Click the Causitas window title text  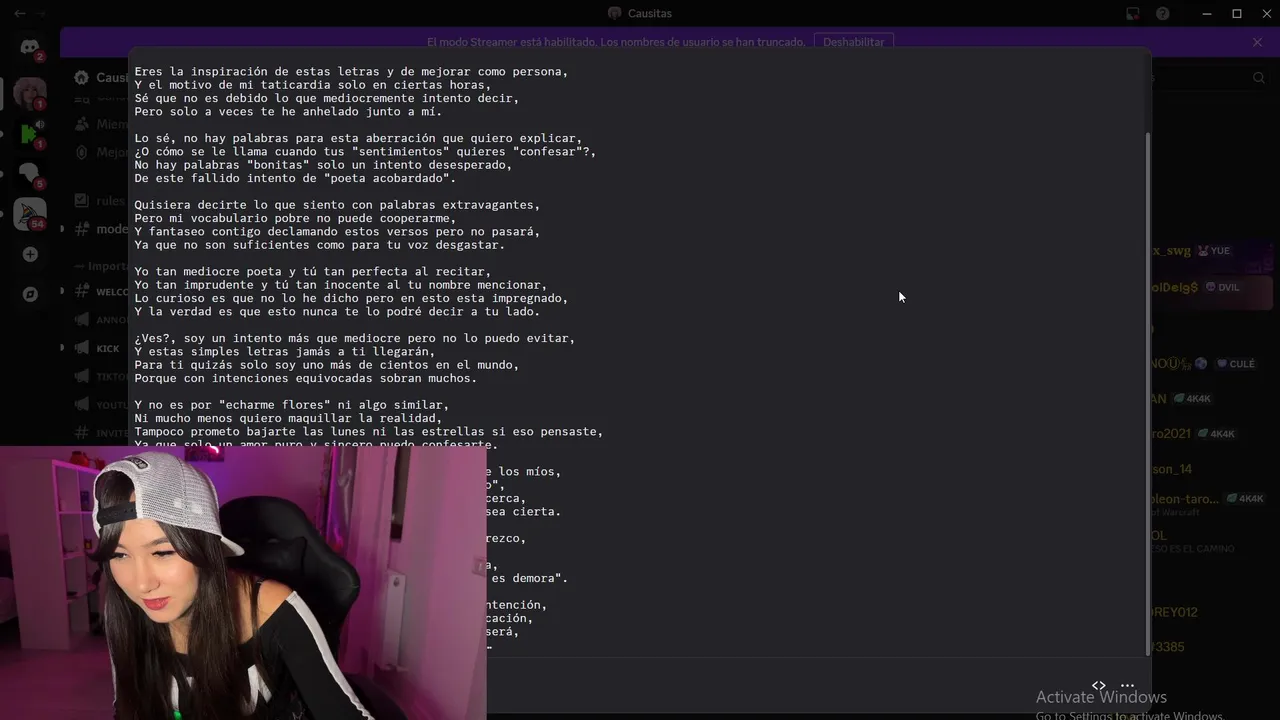650,13
